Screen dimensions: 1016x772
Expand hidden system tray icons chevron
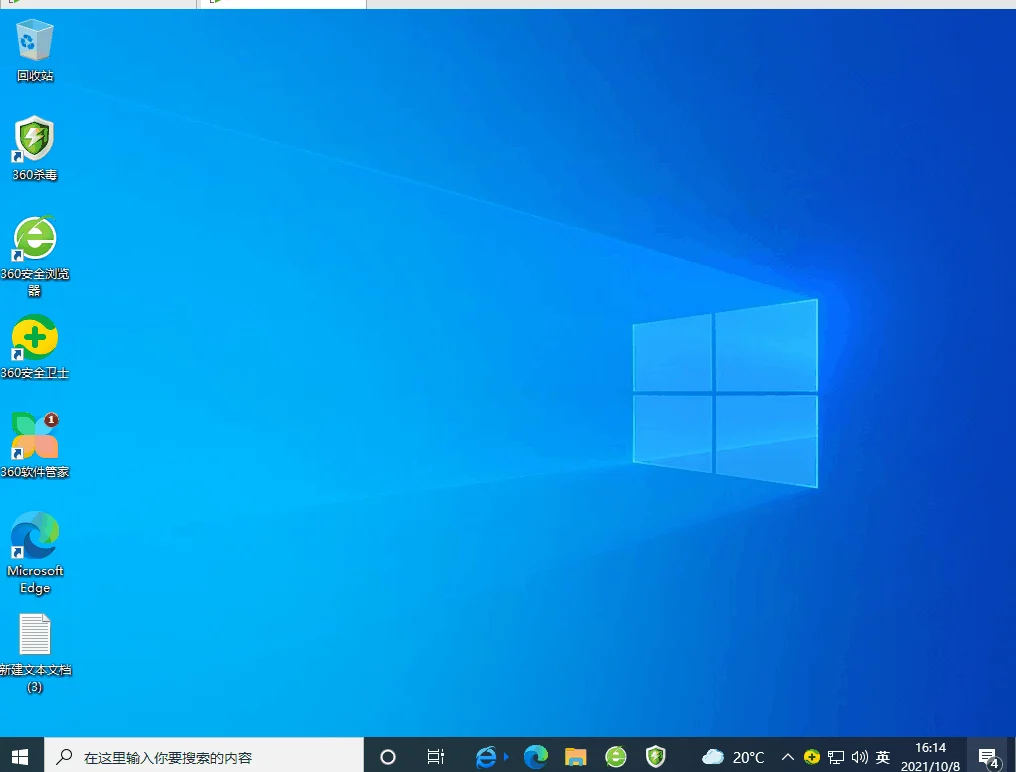click(x=788, y=756)
